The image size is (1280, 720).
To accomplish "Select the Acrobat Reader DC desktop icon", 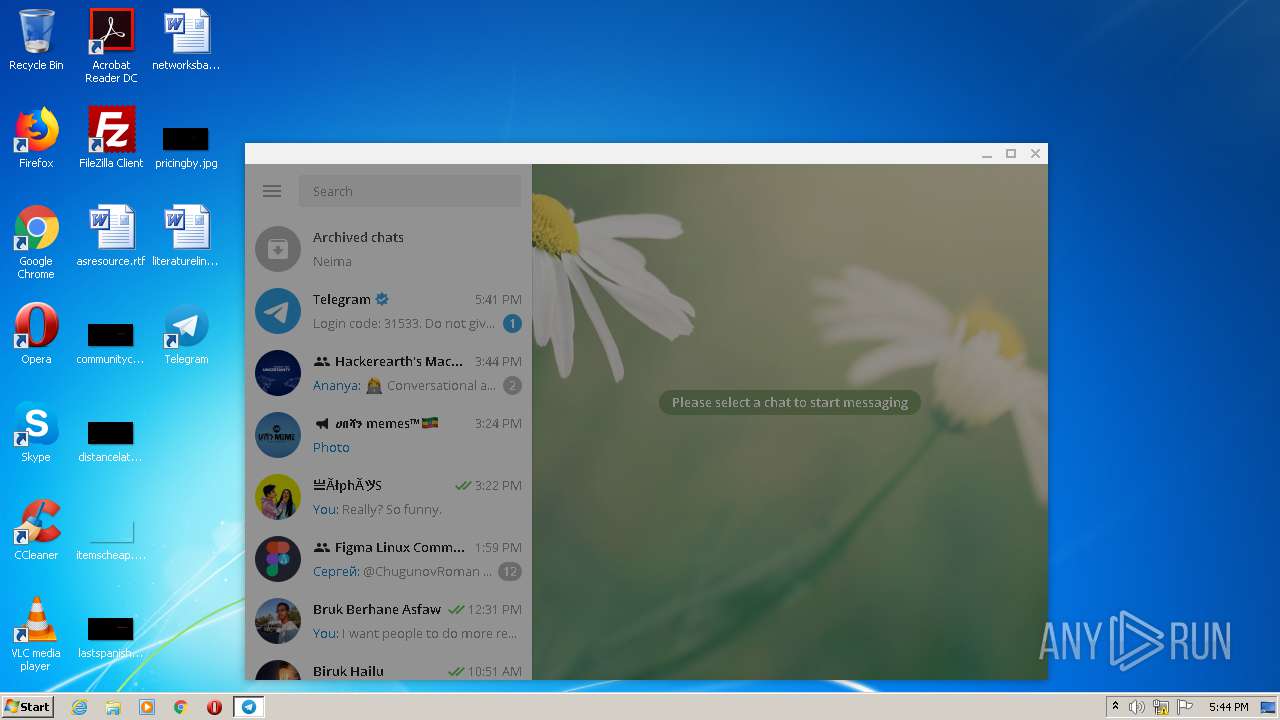I will click(x=111, y=46).
